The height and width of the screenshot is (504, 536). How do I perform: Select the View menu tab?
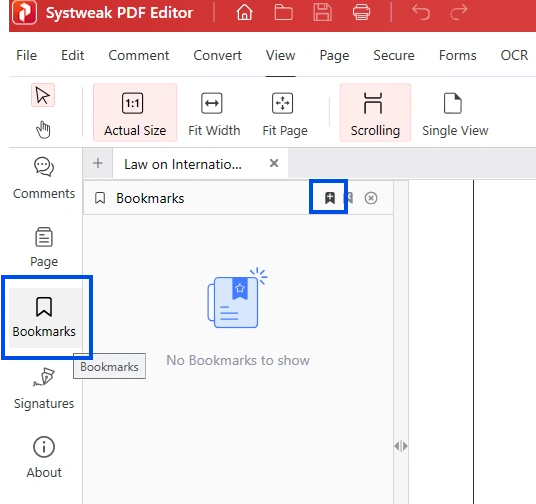[280, 55]
